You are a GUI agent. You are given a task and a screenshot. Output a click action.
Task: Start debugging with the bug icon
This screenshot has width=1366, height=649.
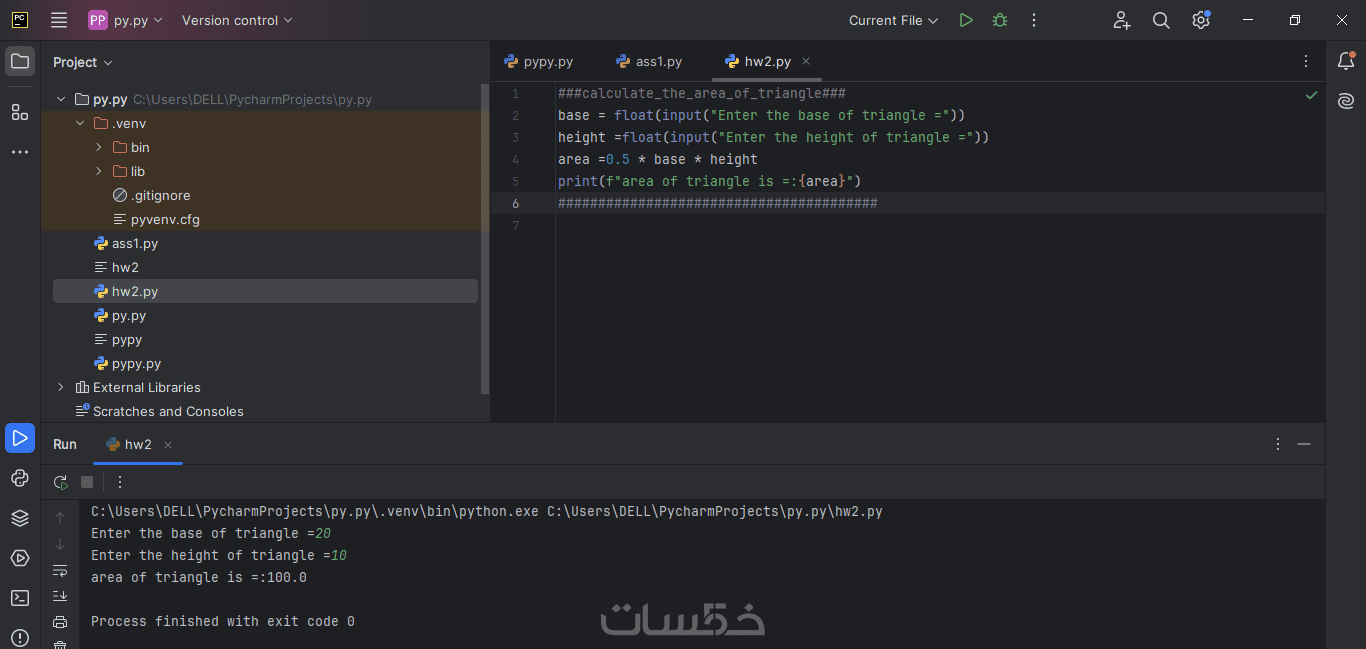pos(999,20)
